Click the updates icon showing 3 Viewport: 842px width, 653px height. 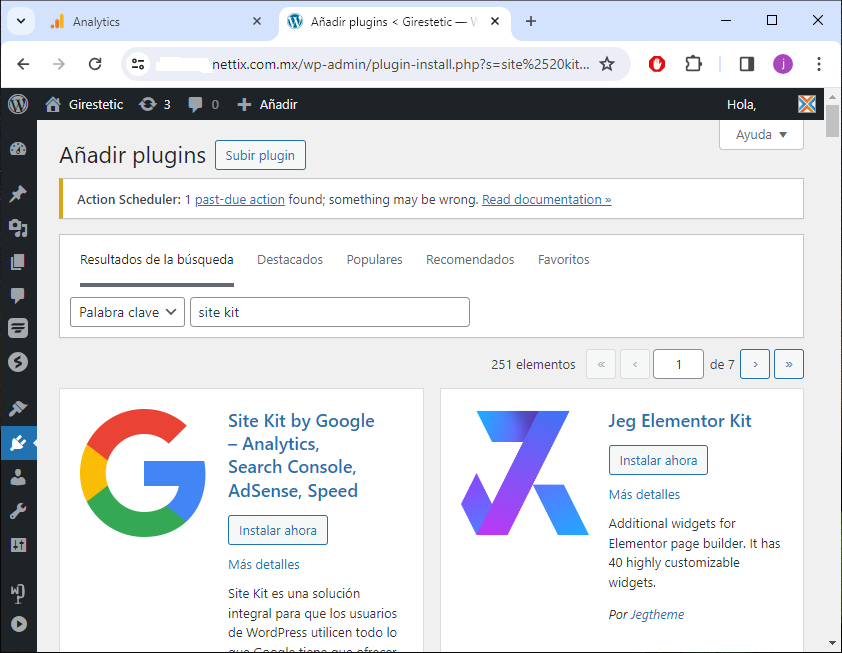click(155, 104)
